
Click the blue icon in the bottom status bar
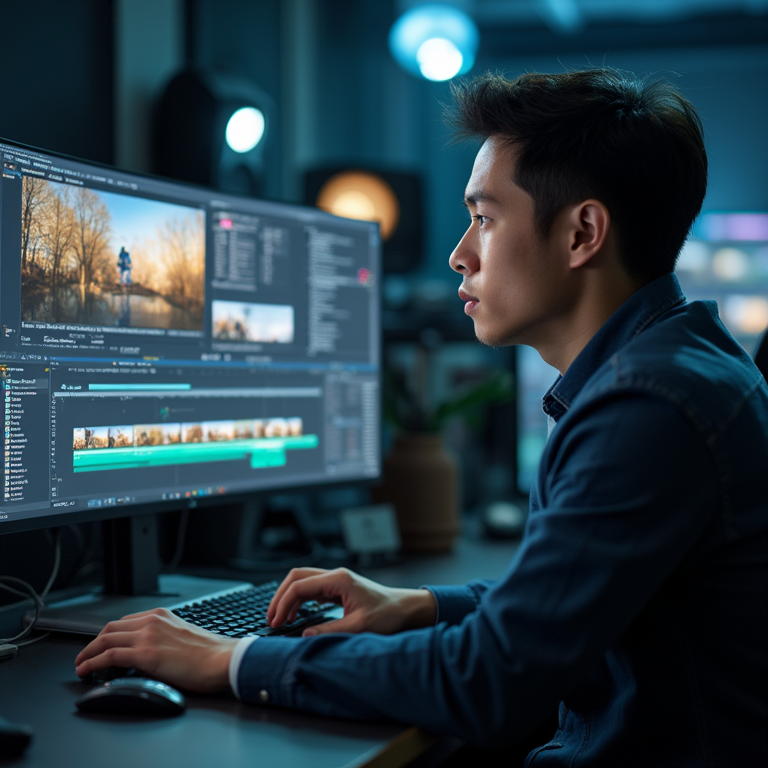92,503
